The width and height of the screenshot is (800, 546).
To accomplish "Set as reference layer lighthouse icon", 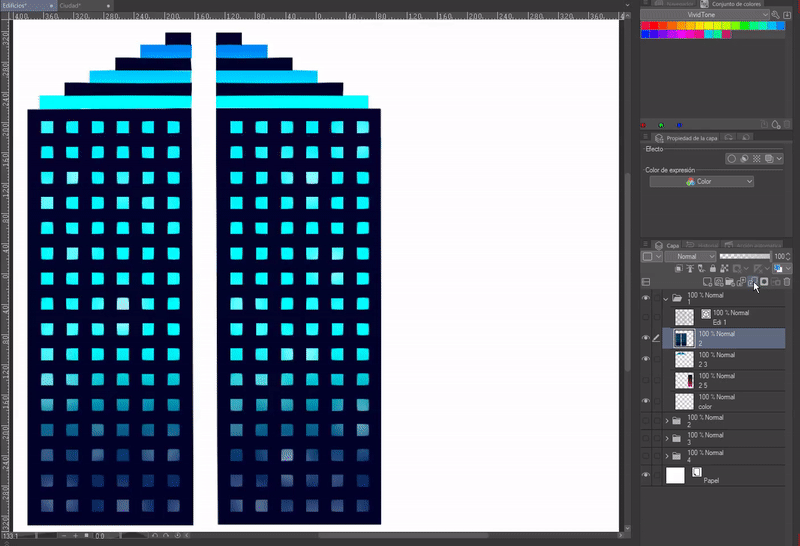I will pos(690,268).
